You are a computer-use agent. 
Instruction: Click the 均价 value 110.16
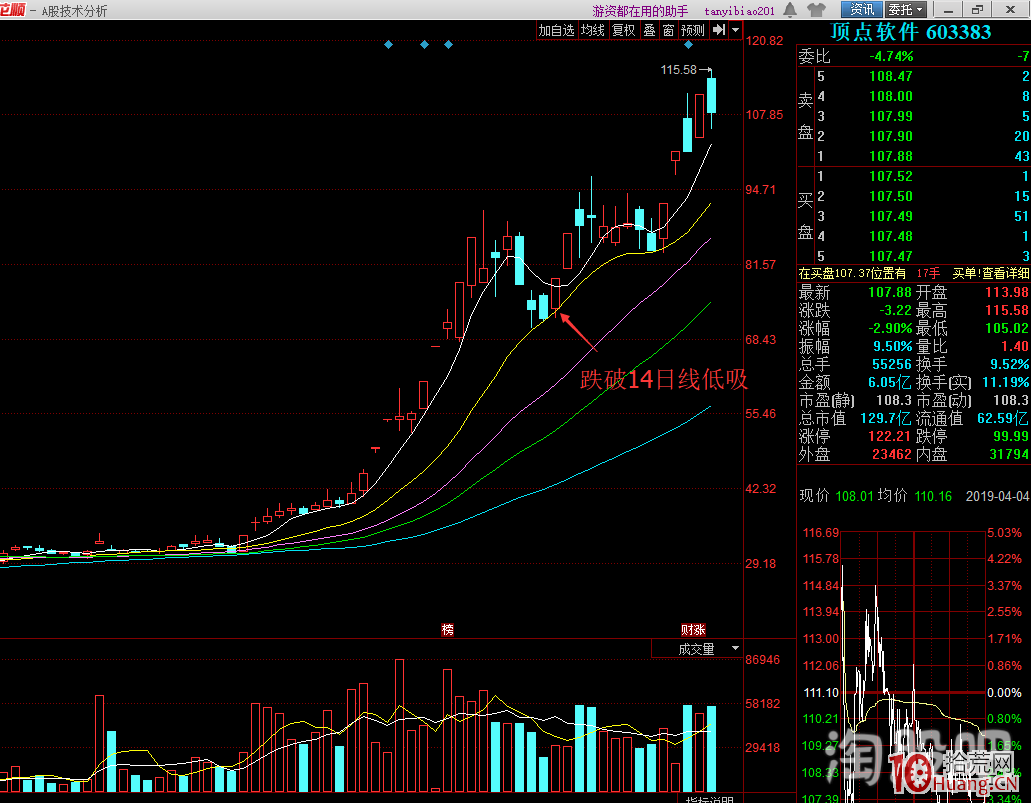pos(933,496)
